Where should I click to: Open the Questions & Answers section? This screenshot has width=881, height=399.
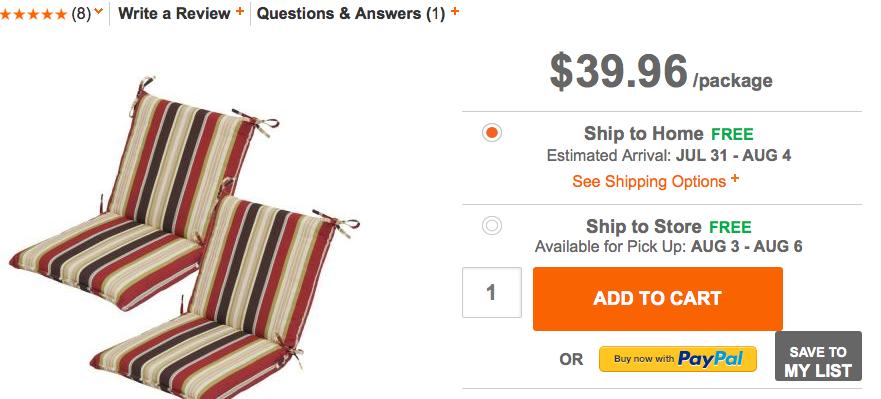point(351,13)
